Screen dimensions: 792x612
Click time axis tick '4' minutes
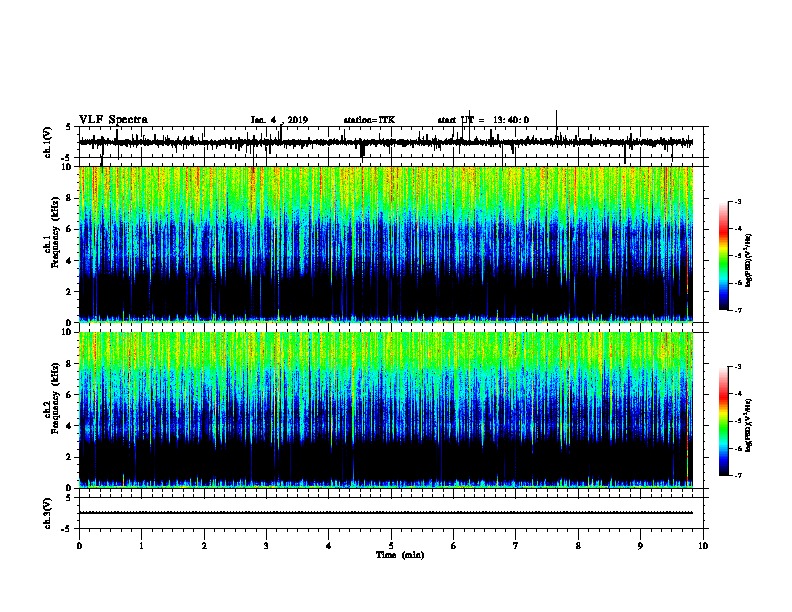329,546
